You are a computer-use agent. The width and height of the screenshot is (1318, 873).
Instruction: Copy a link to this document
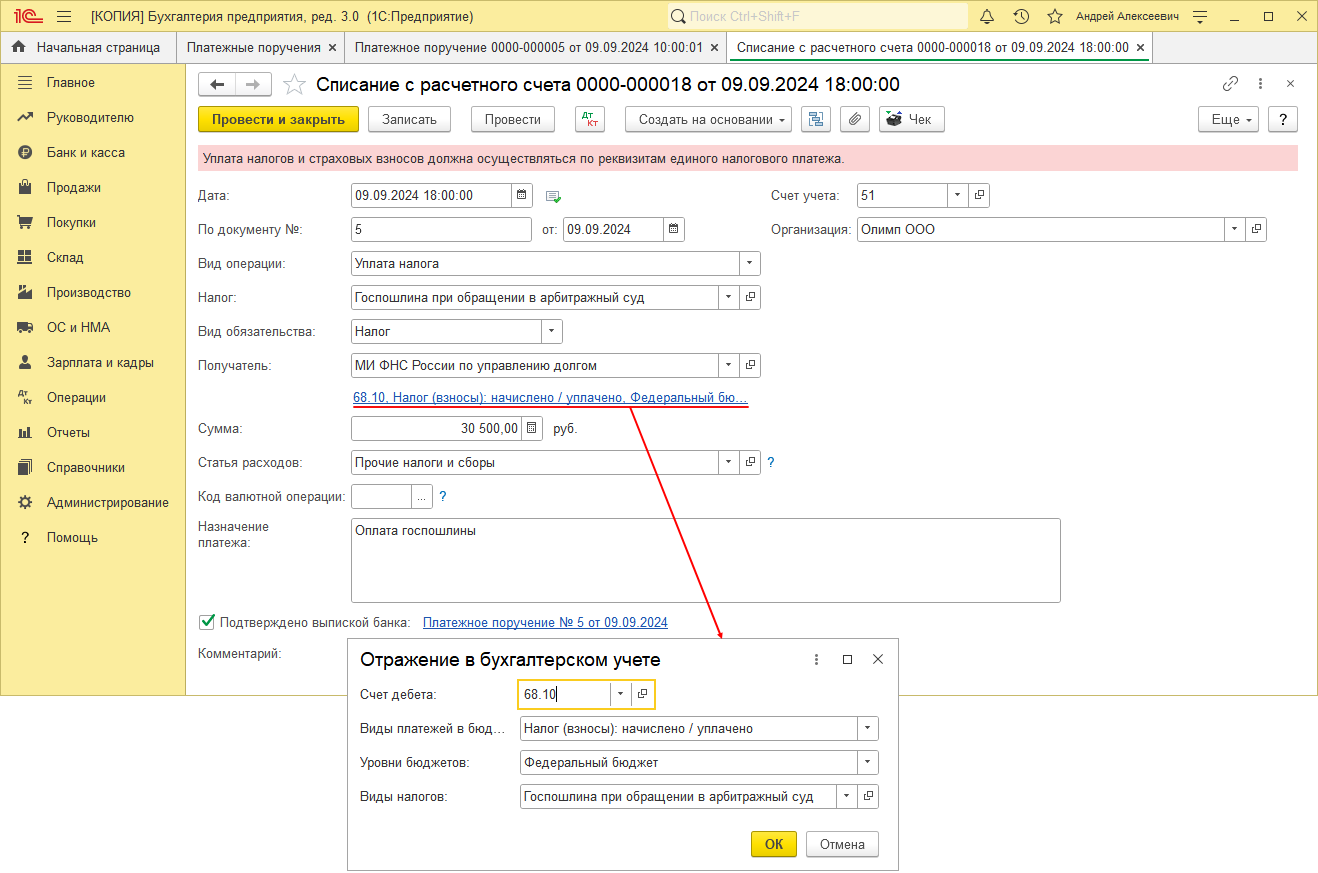pos(1230,84)
